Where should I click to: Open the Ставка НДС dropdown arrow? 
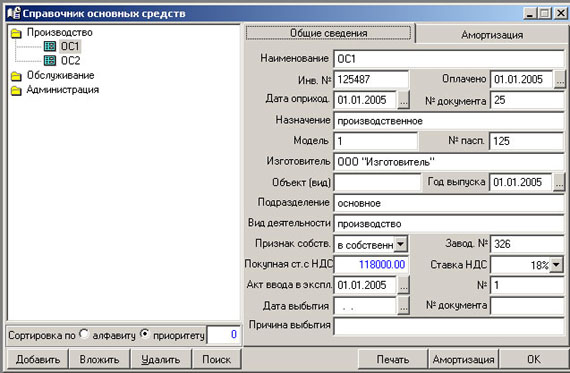click(557, 265)
